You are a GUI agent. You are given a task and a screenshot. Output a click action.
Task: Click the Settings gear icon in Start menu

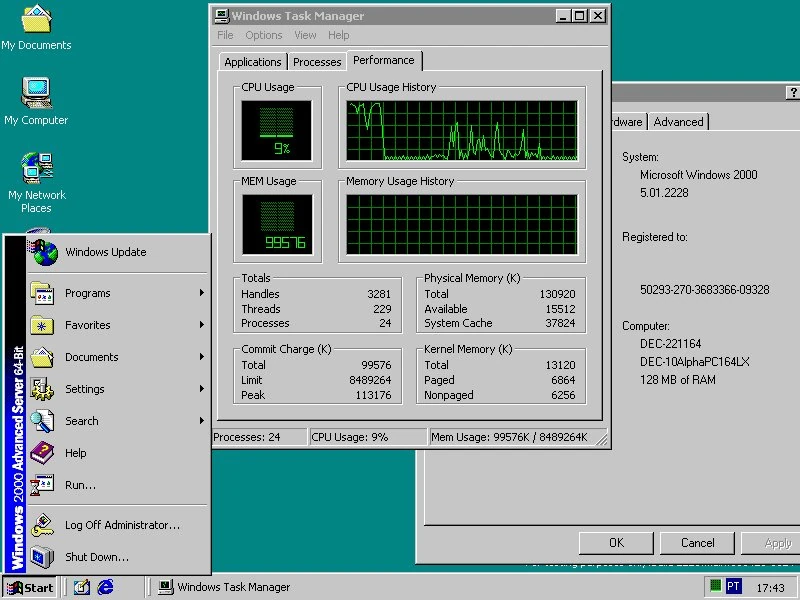point(42,389)
